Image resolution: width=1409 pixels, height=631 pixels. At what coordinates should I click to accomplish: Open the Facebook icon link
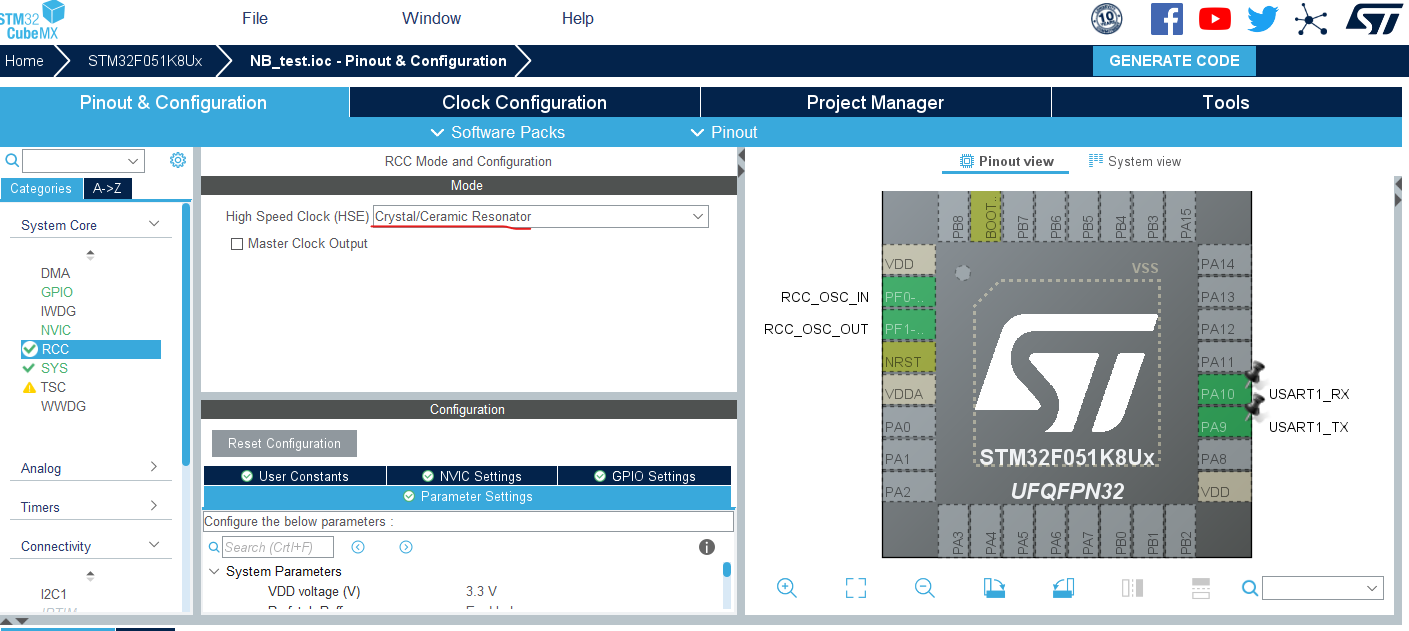point(1166,18)
